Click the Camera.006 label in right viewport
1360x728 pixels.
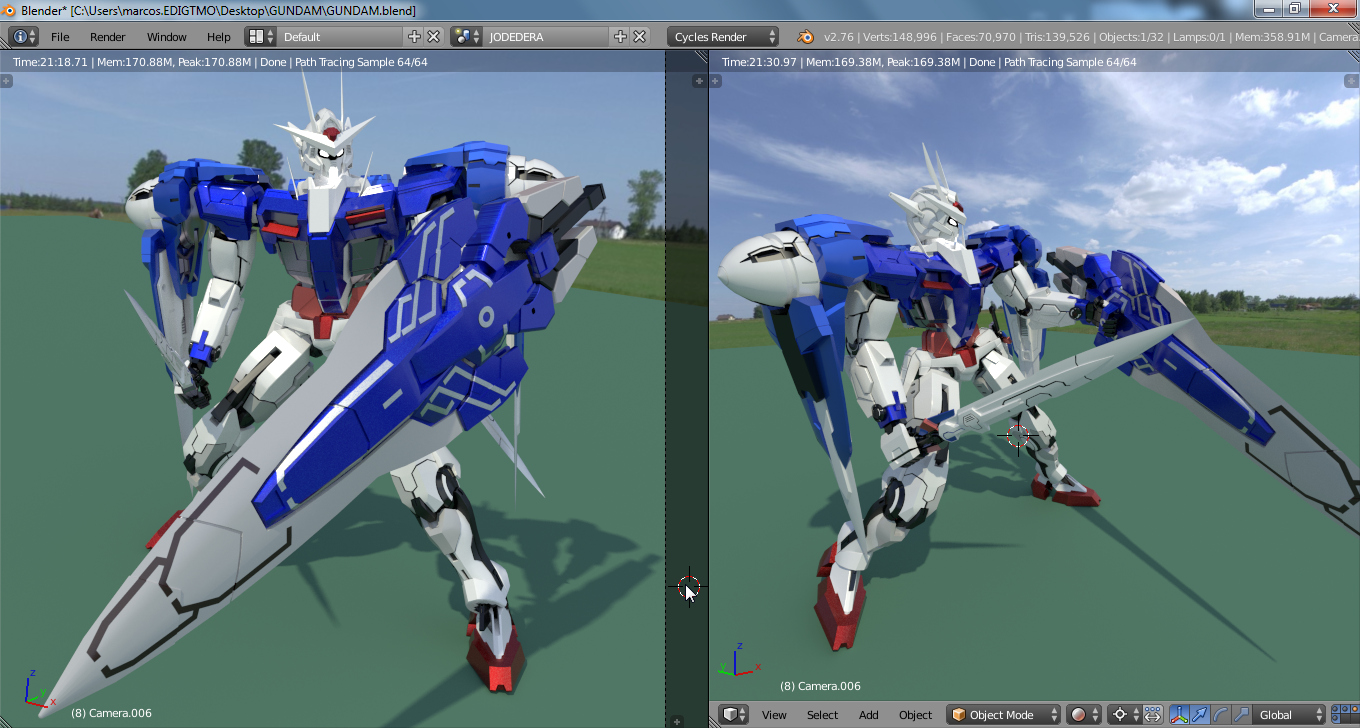click(820, 686)
